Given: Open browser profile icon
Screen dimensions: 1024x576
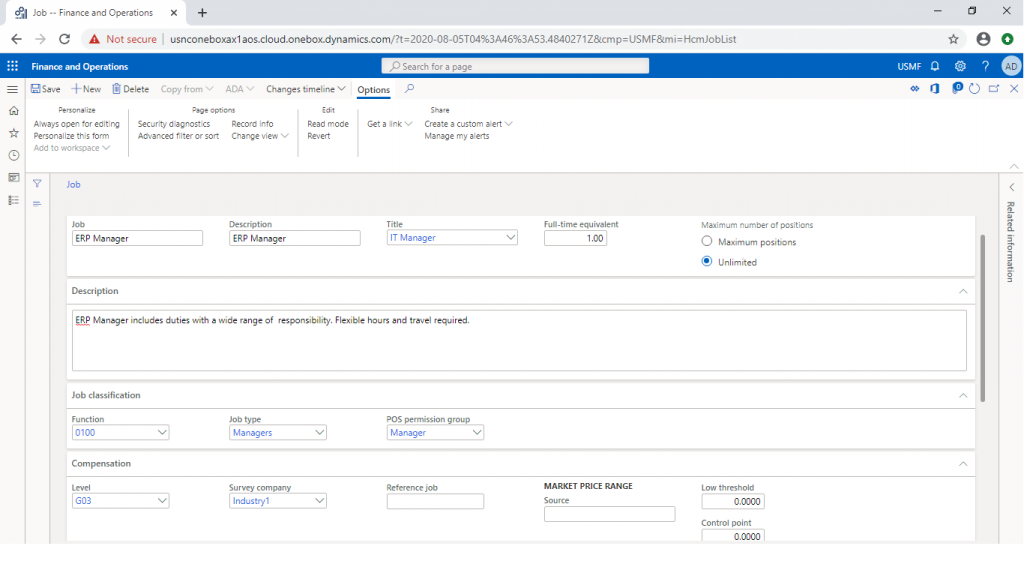Looking at the screenshot, I should [x=984, y=39].
